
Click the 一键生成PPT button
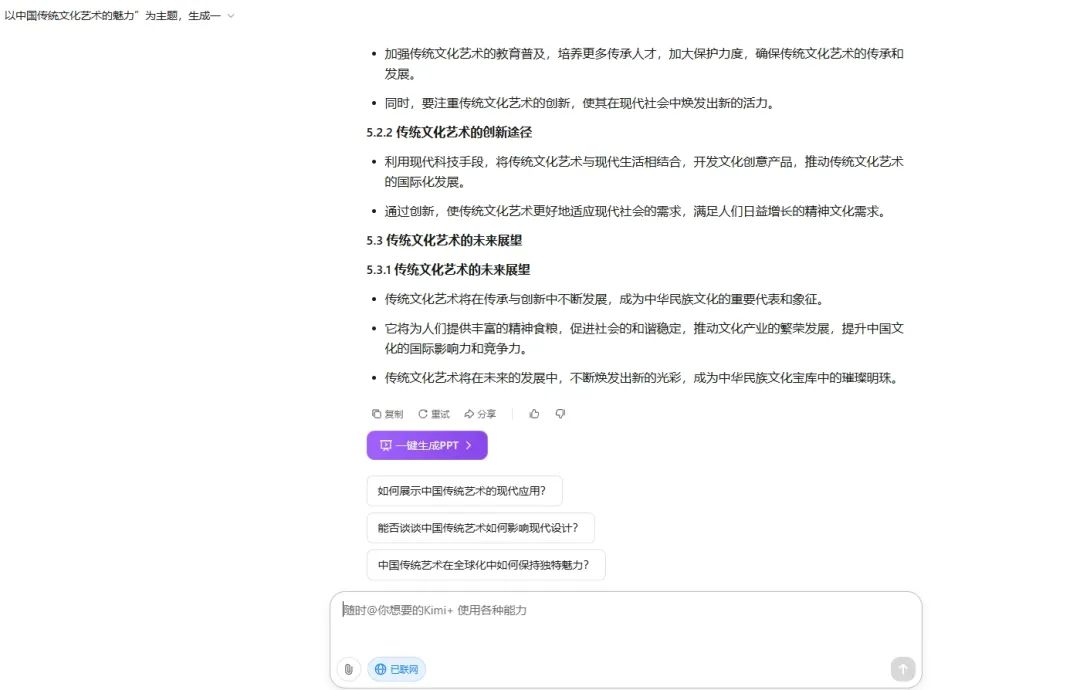[x=426, y=445]
